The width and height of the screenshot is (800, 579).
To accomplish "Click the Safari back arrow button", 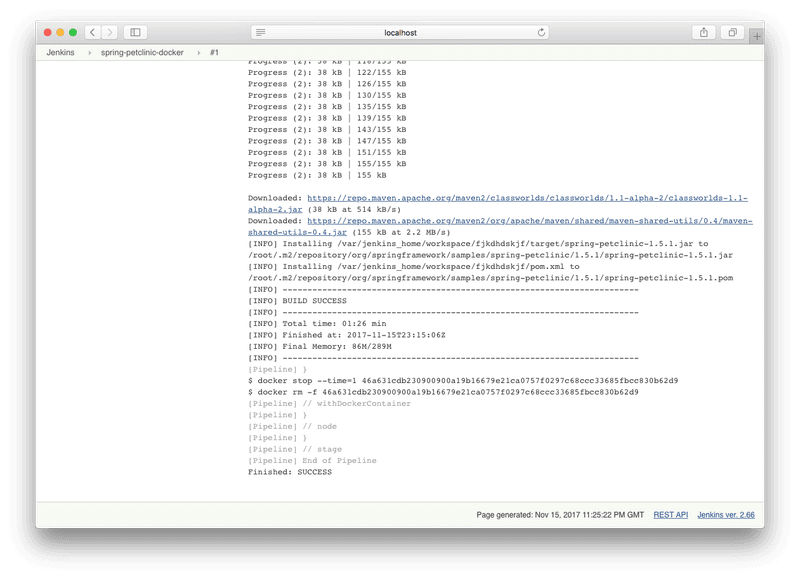I will pyautogui.click(x=93, y=32).
